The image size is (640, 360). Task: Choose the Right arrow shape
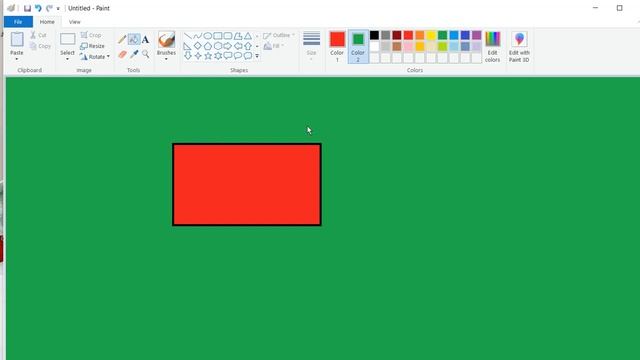pyautogui.click(x=228, y=46)
